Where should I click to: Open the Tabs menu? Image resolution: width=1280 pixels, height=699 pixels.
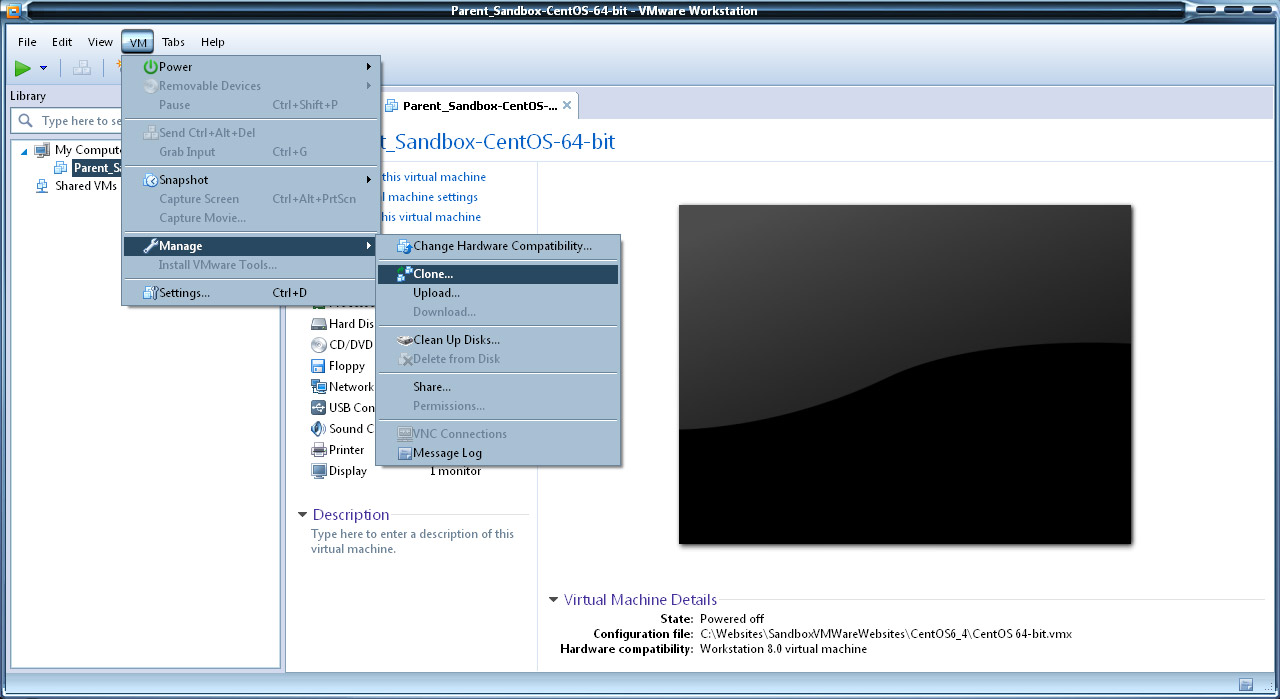click(173, 42)
